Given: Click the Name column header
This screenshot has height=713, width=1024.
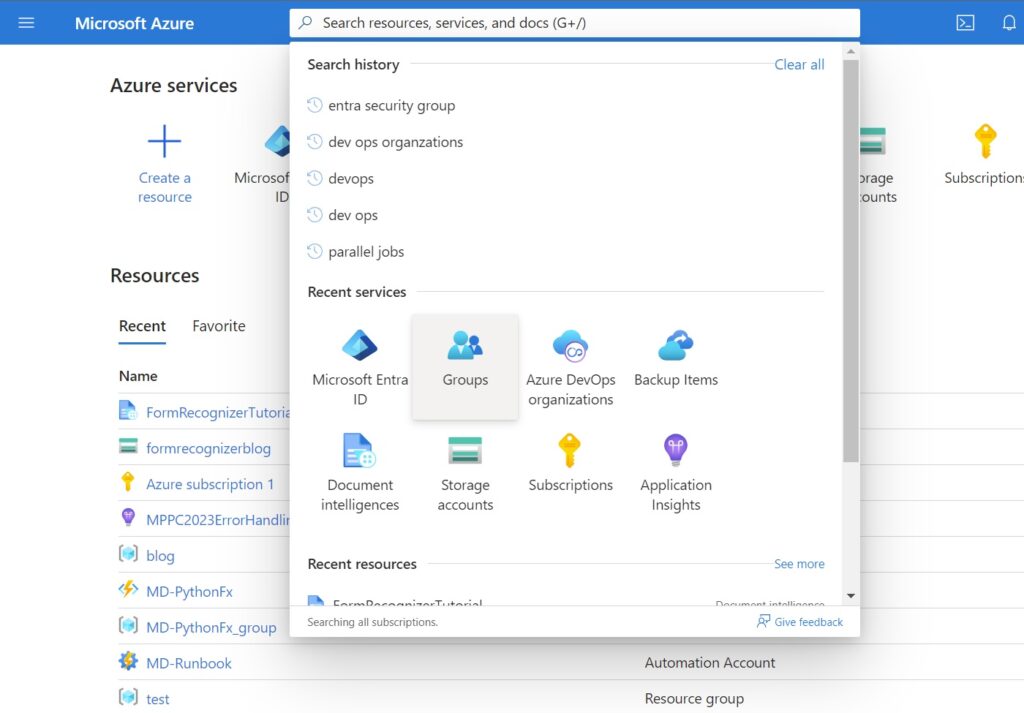Looking at the screenshot, I should pyautogui.click(x=138, y=376).
